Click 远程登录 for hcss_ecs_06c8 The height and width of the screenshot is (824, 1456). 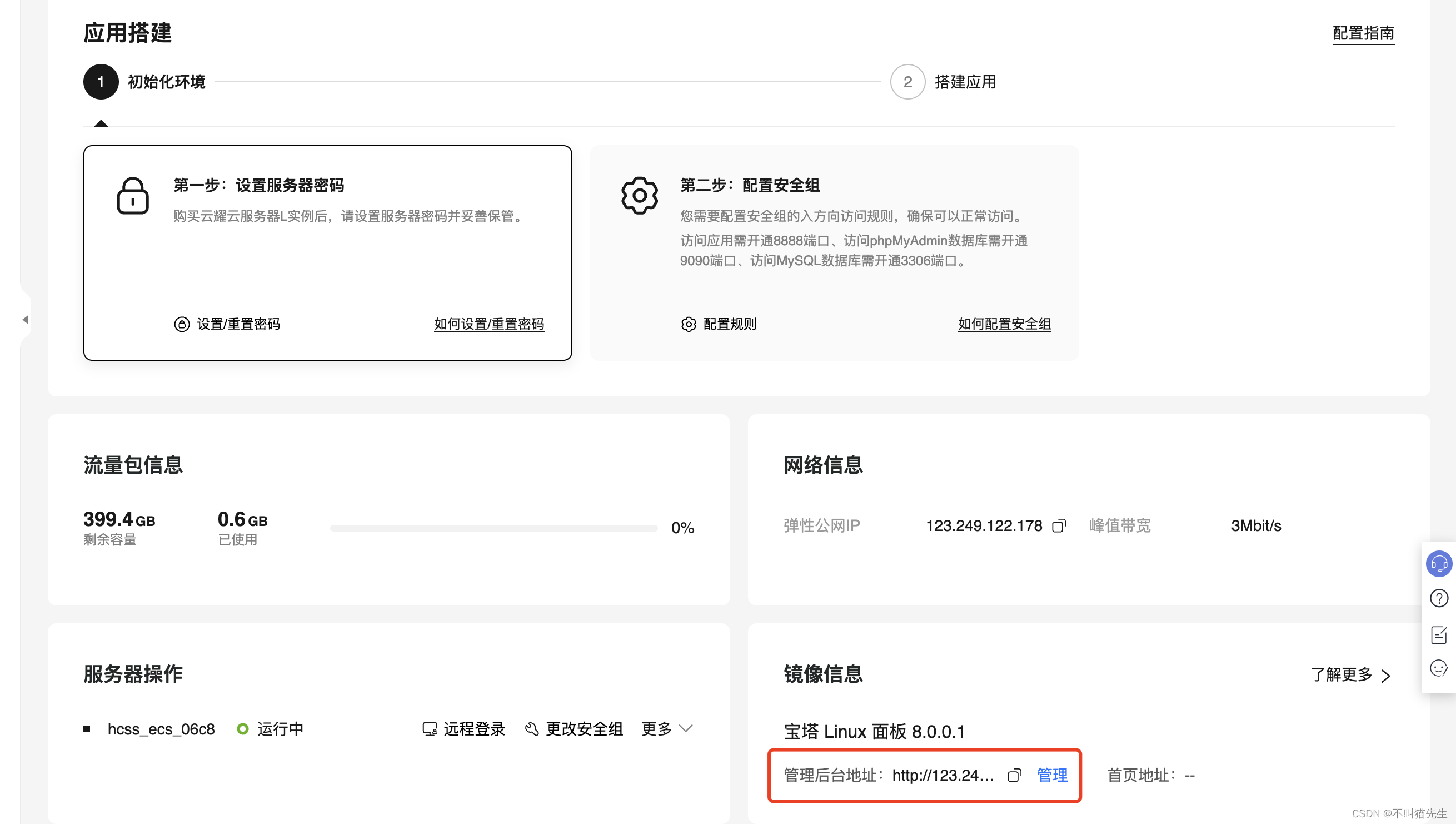point(464,729)
